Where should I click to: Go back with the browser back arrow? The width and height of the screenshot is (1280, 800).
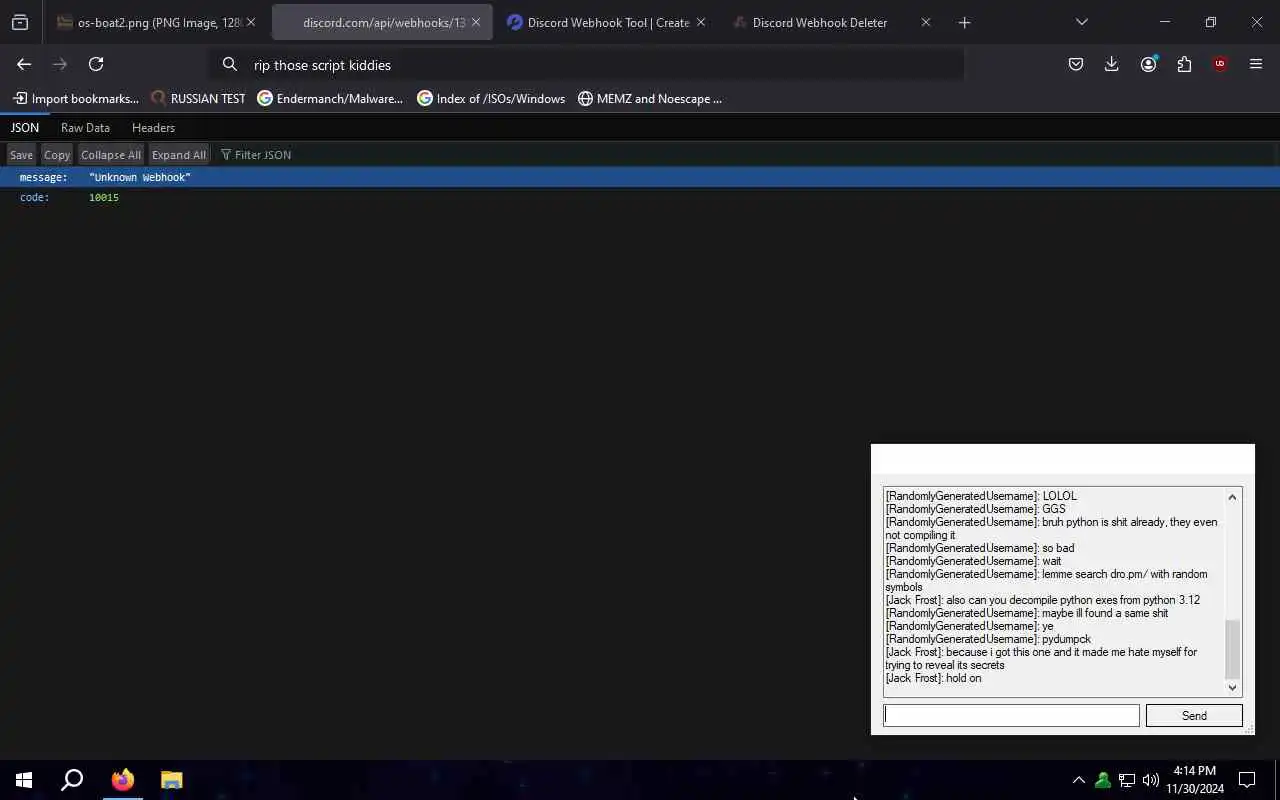(x=24, y=64)
